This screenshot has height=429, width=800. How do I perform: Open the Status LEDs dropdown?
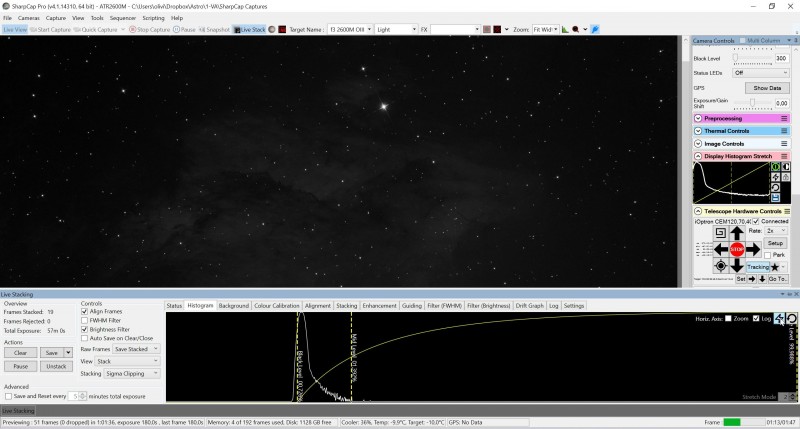coord(761,73)
